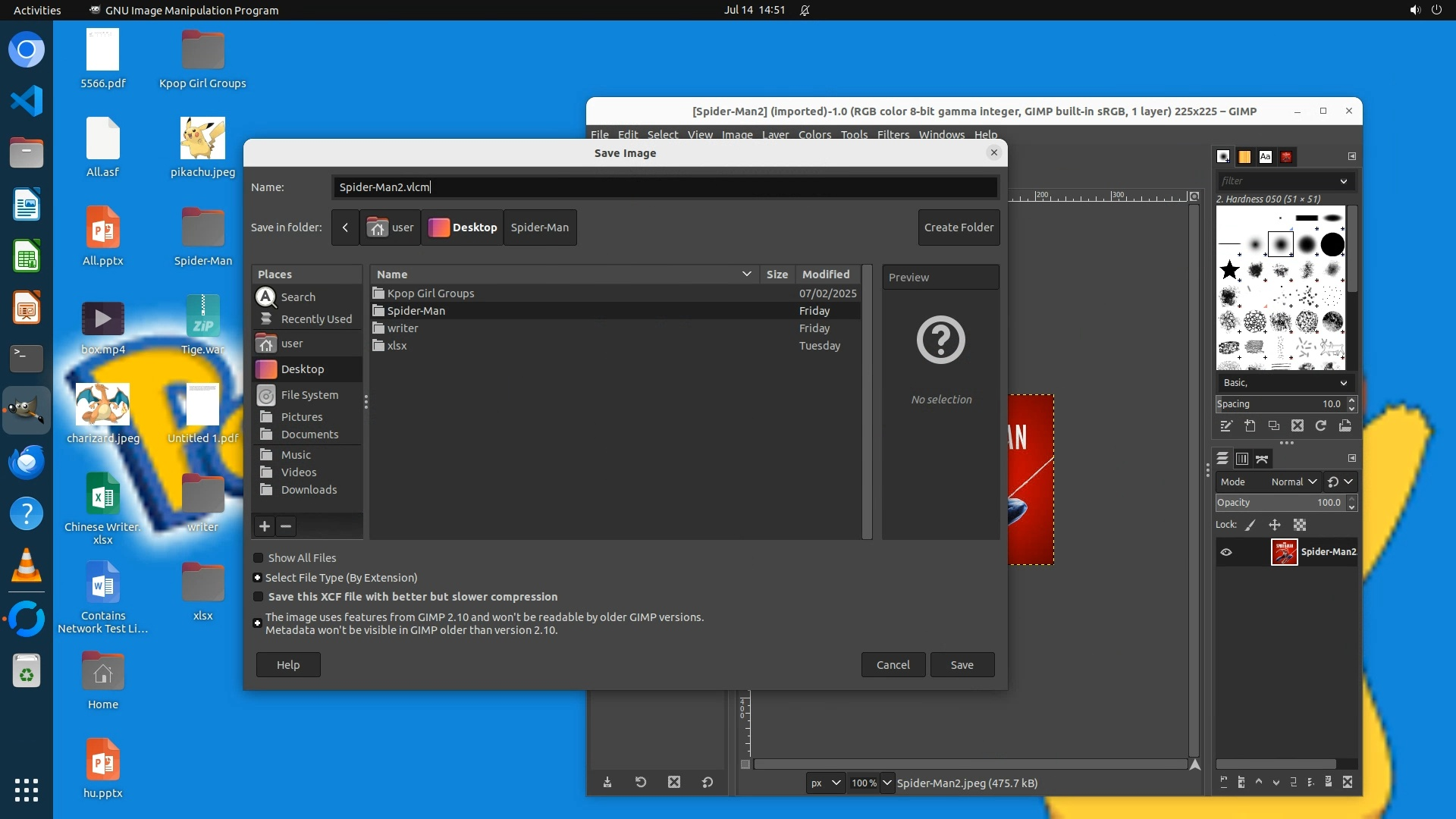
Task: Click the add bookmark plus icon
Action: [264, 526]
